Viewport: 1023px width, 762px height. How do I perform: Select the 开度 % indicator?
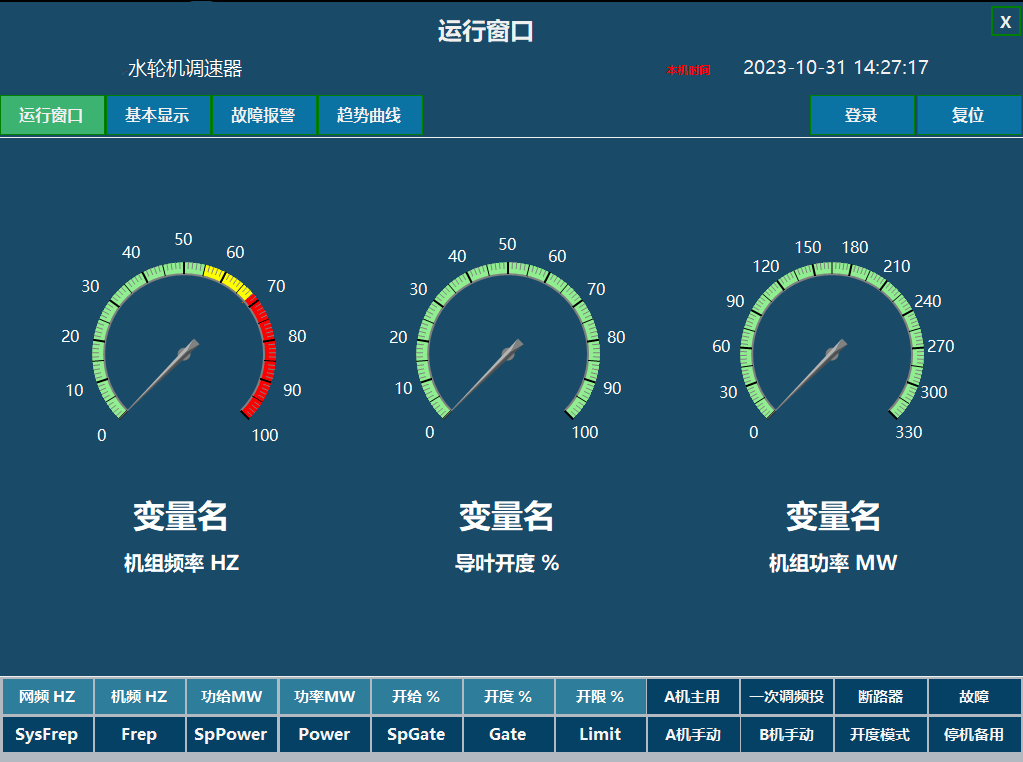click(508, 697)
